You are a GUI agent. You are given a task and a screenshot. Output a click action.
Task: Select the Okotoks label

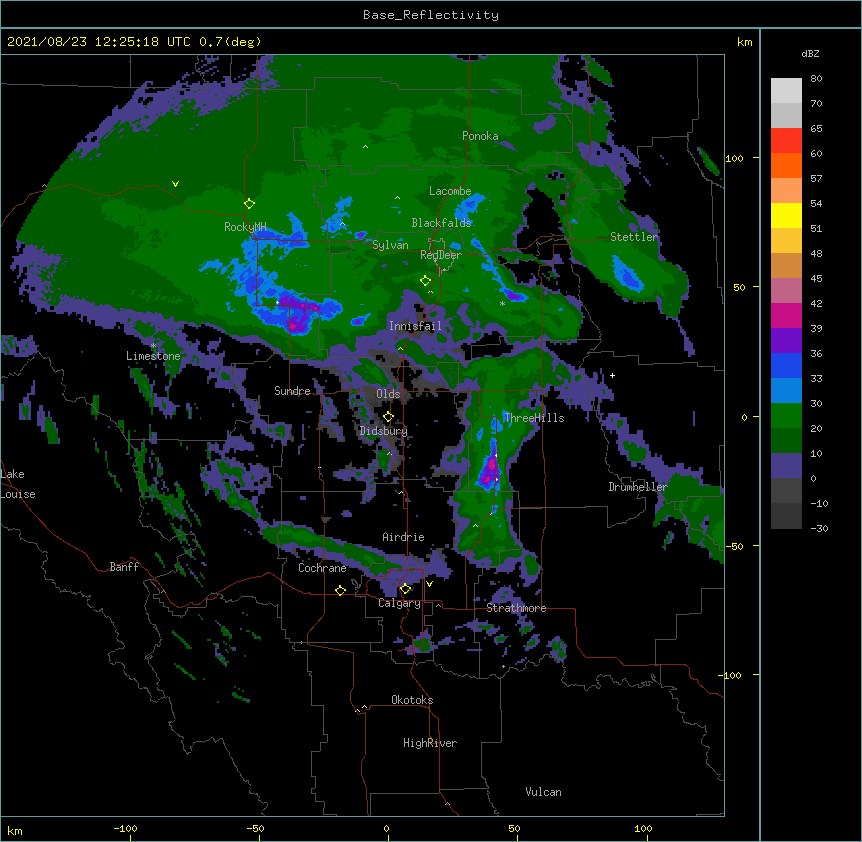pos(412,700)
